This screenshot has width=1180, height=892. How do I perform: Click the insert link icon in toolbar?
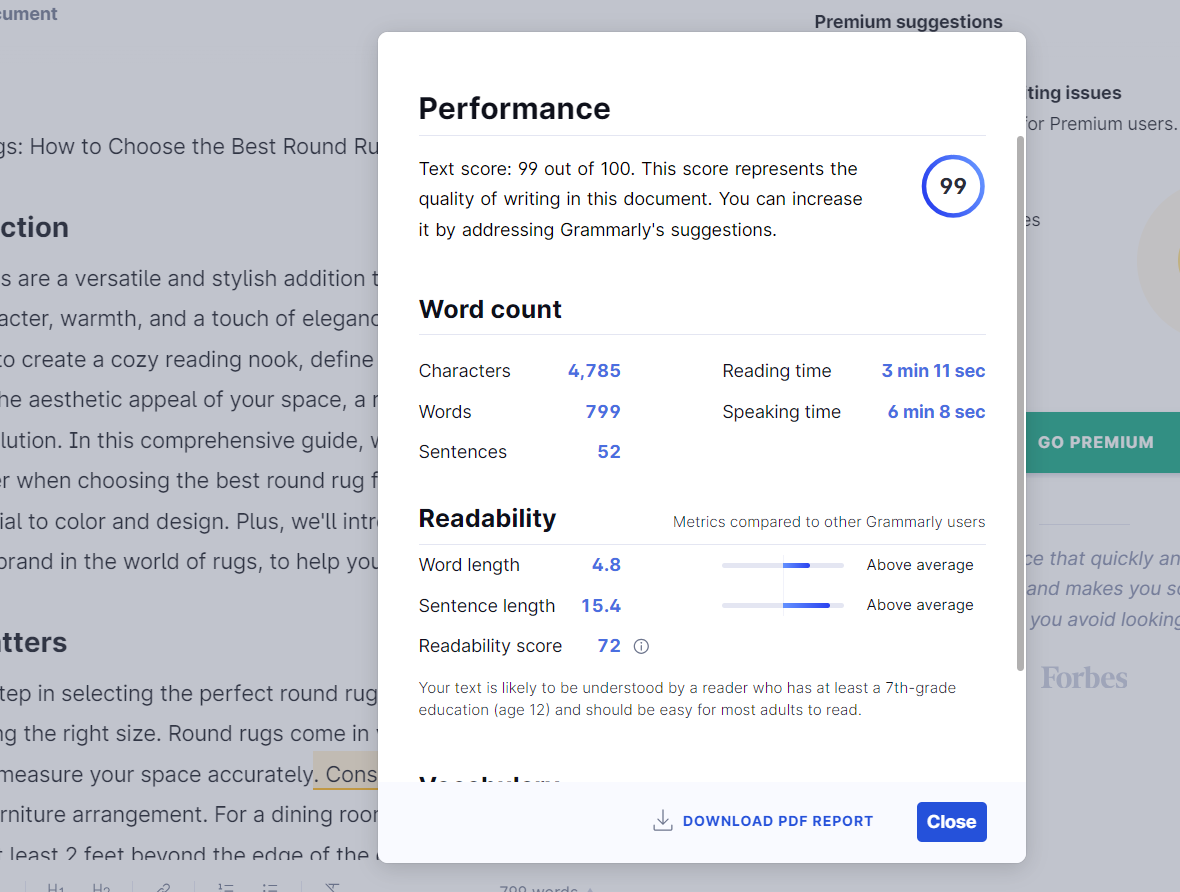click(162, 887)
